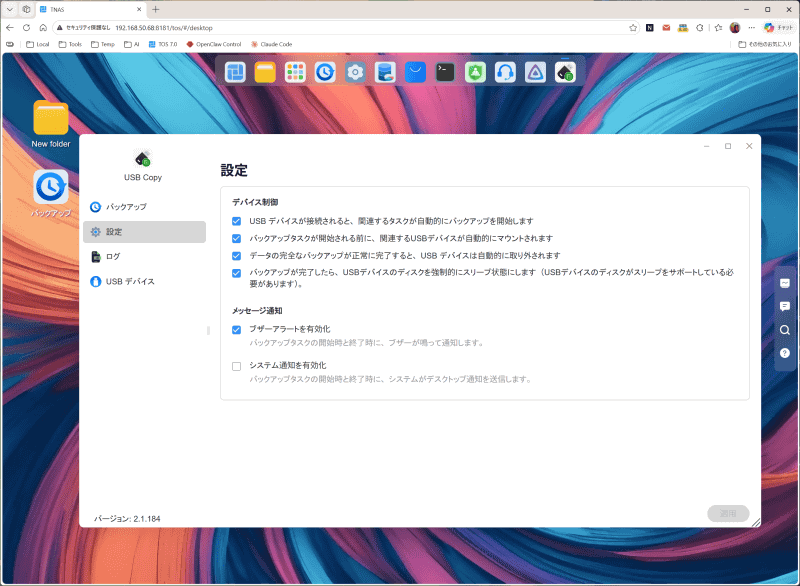Click the TNAS browser tab
The width and height of the screenshot is (800, 586).
(x=90, y=9)
